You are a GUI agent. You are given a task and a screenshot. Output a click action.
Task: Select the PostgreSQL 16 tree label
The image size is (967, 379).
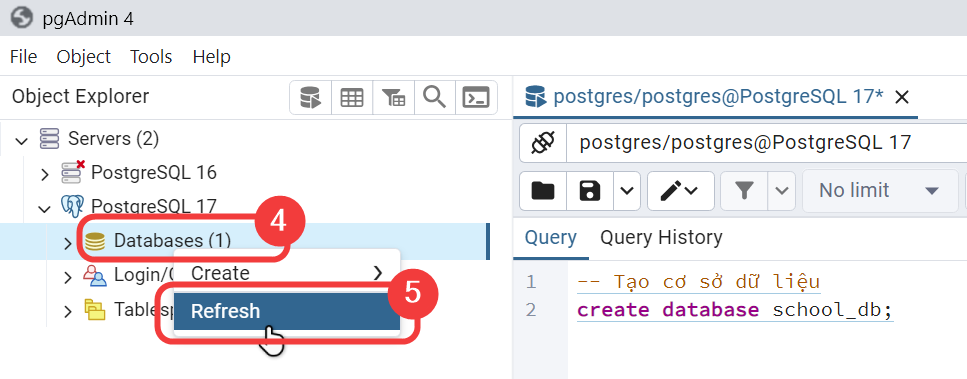pyautogui.click(x=154, y=172)
